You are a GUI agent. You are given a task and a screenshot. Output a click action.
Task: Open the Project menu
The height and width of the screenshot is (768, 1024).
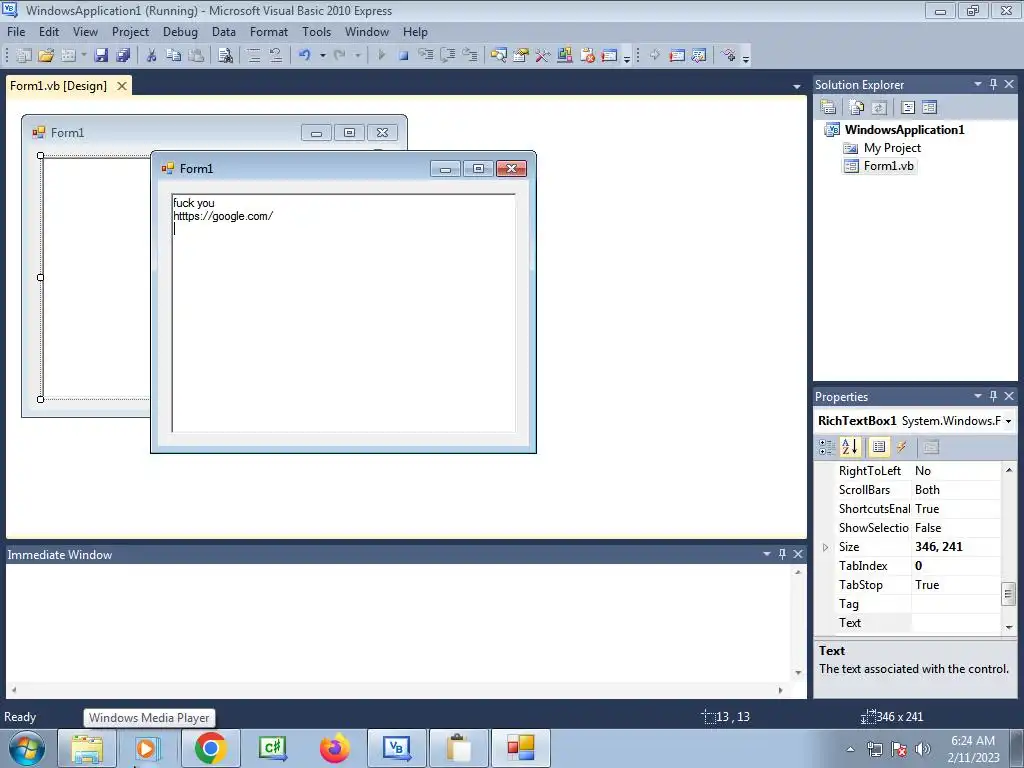click(130, 31)
